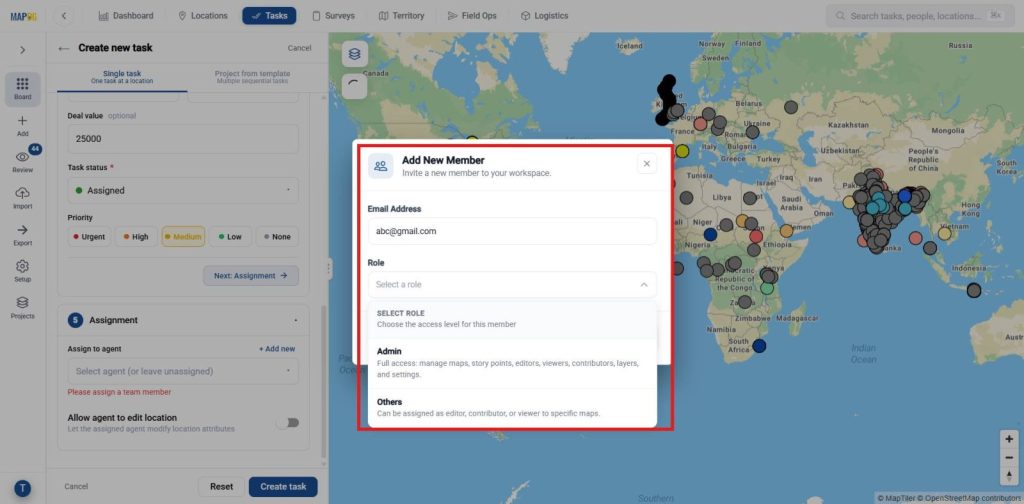Click the MAPOG logo
1024x504 pixels.
24,16
